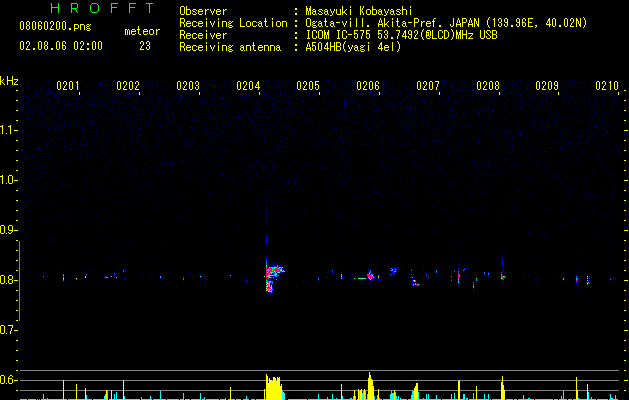Click the 0206 time marker
Image resolution: width=629 pixels, height=400 pixels.
point(368,86)
